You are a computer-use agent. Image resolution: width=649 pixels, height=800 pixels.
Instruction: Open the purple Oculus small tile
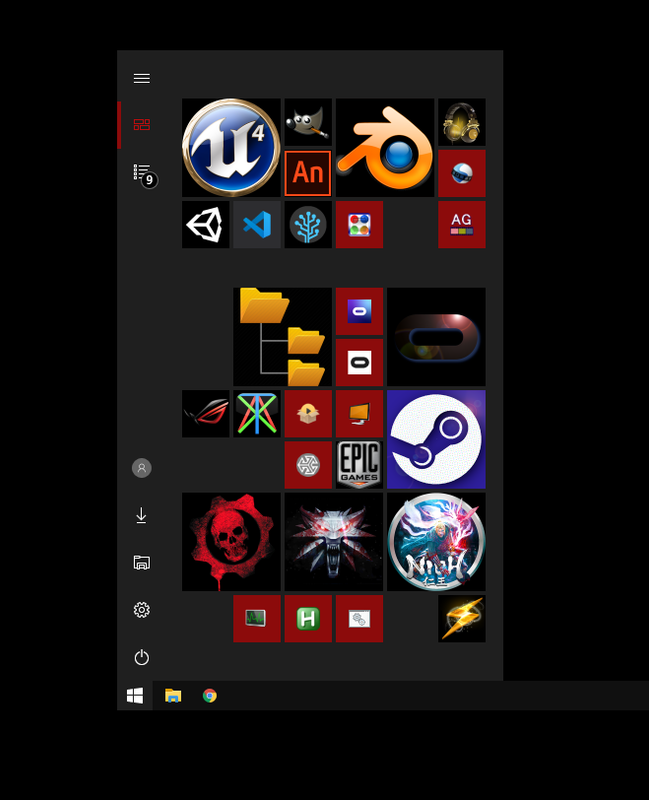tap(359, 311)
